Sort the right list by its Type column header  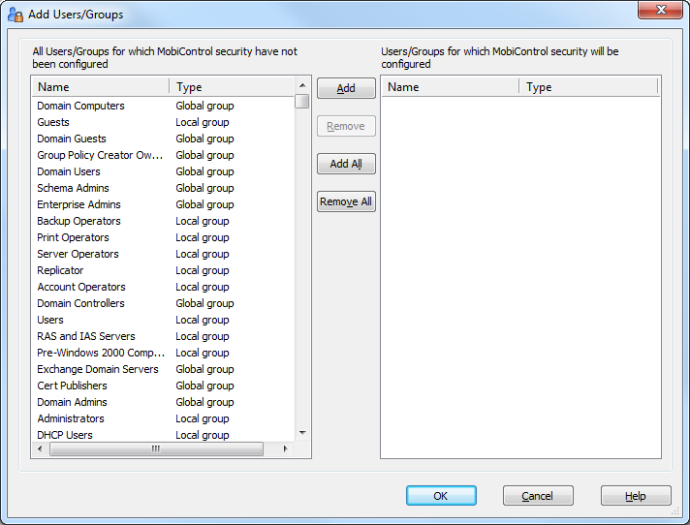(x=588, y=87)
